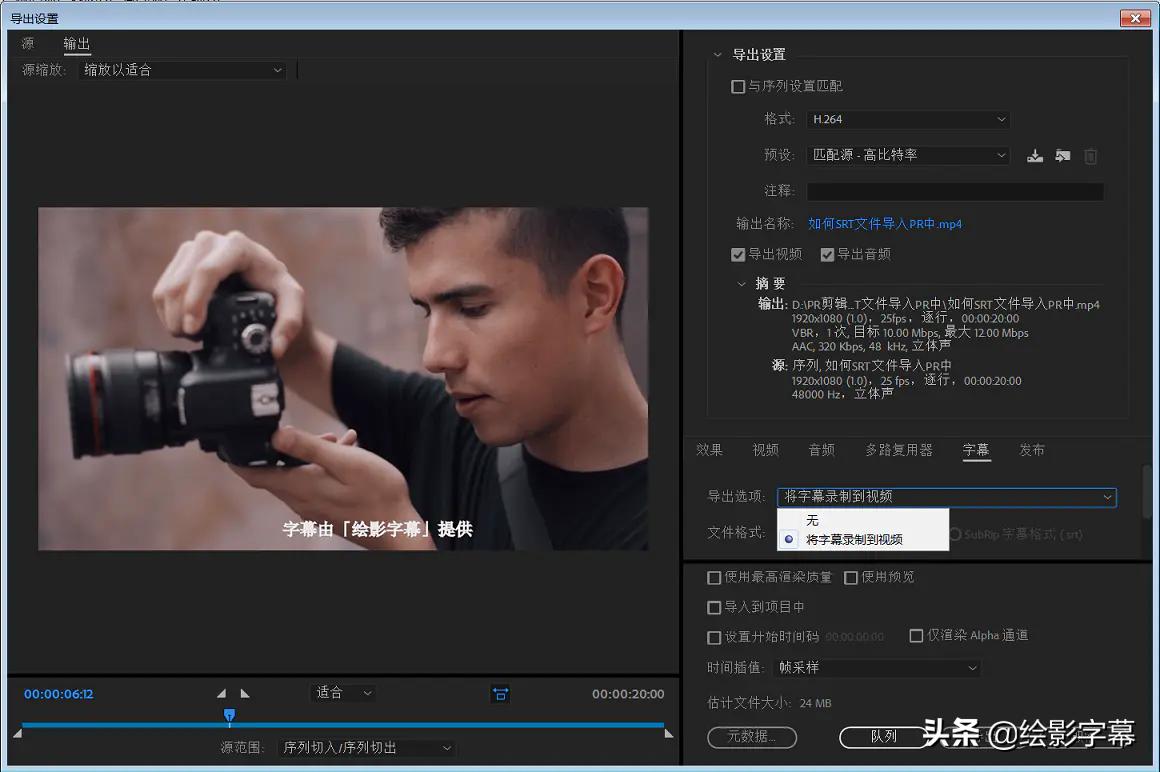Select 将字幕录制到视频 radio option

[x=790, y=539]
